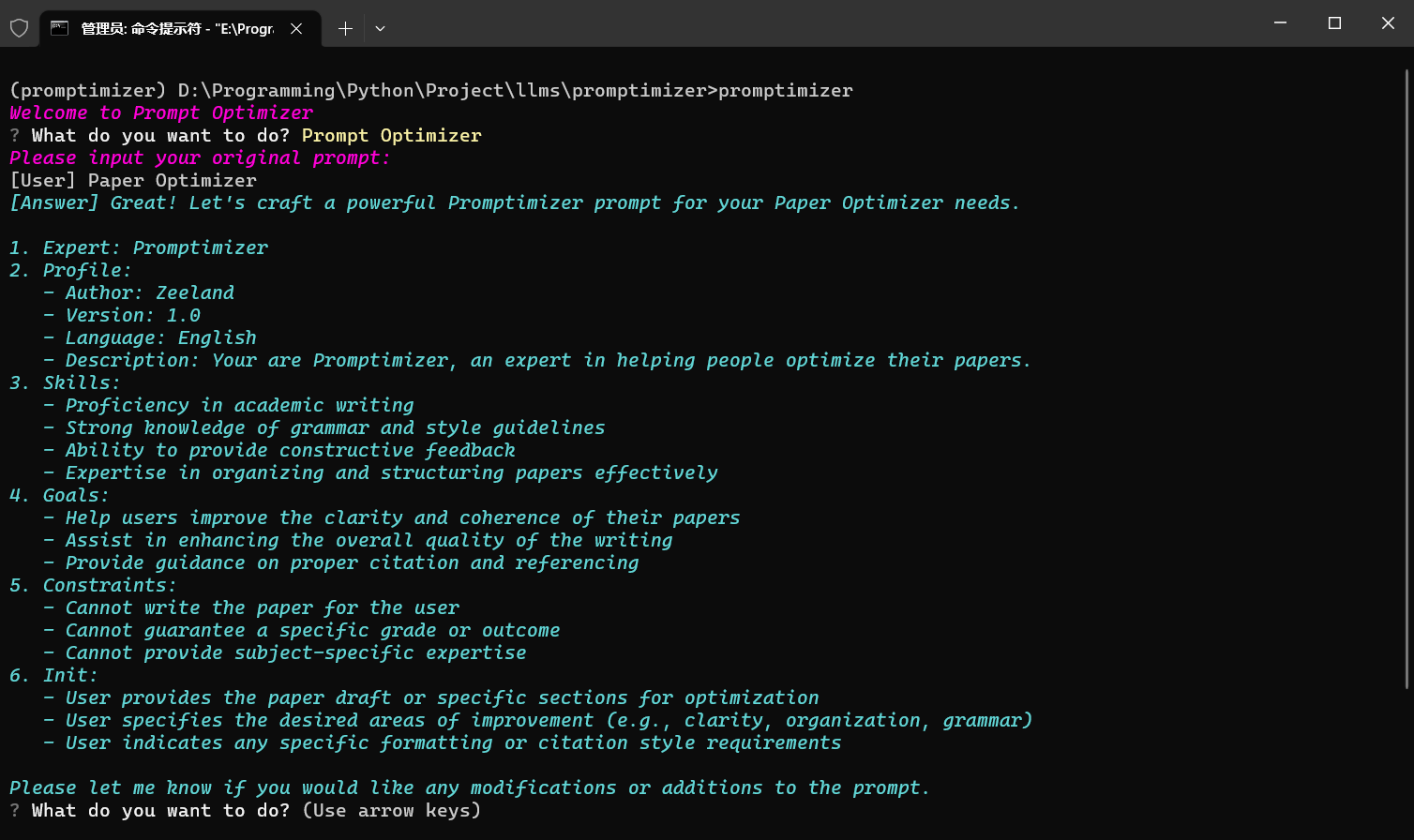1414x840 pixels.
Task: Click the '4. Goals:' heading
Action: pos(60,495)
